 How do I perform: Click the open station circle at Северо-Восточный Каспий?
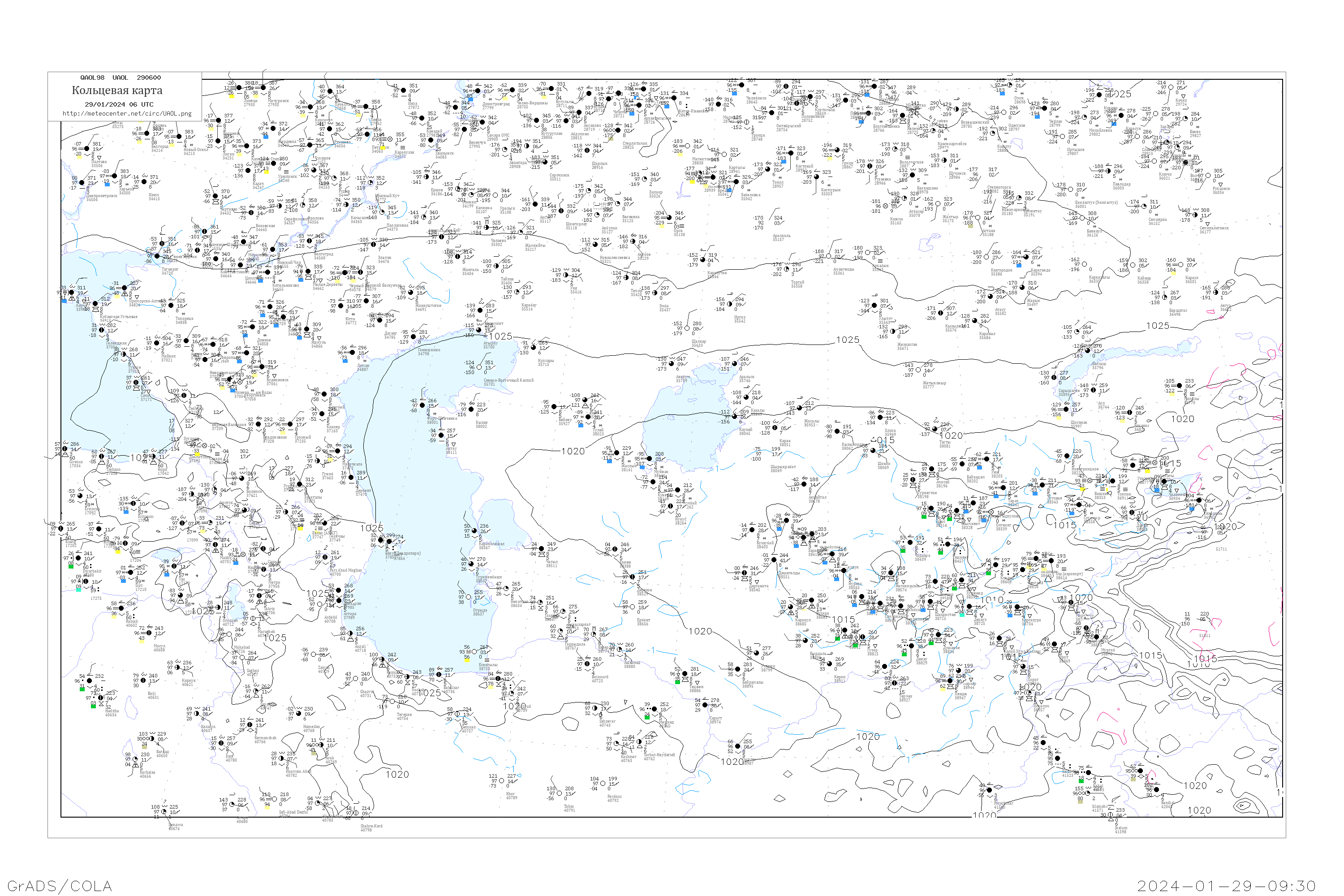(480, 367)
